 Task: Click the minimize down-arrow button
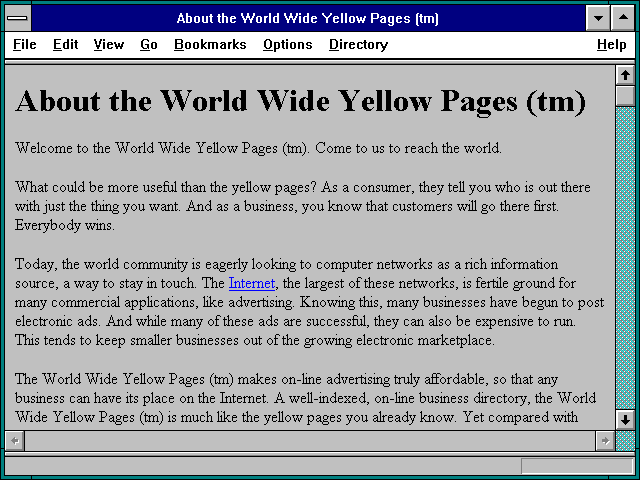pyautogui.click(x=598, y=18)
